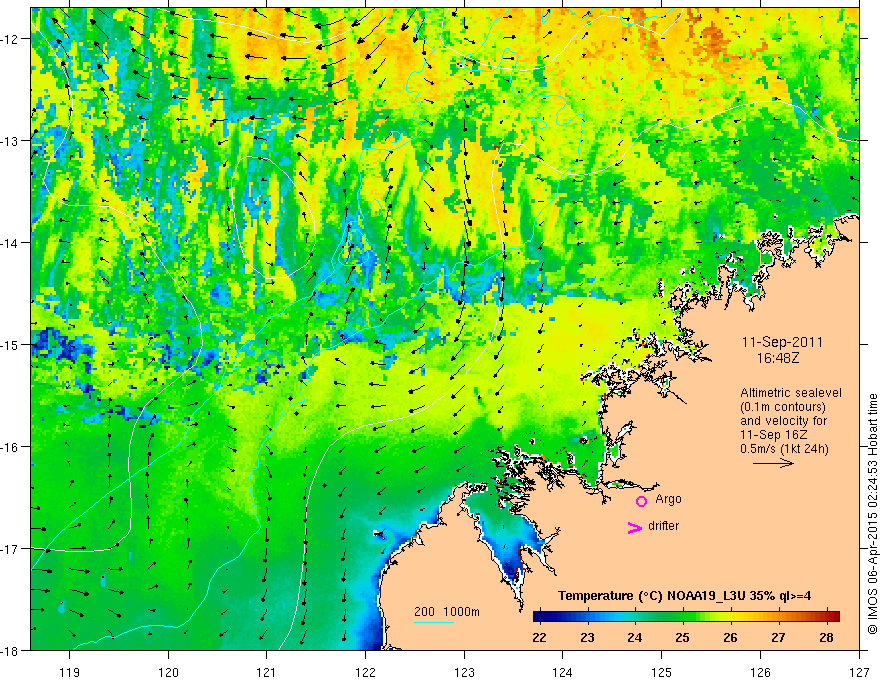Click the longitude axis label 127
Screen dimensions: 880x680
859,672
